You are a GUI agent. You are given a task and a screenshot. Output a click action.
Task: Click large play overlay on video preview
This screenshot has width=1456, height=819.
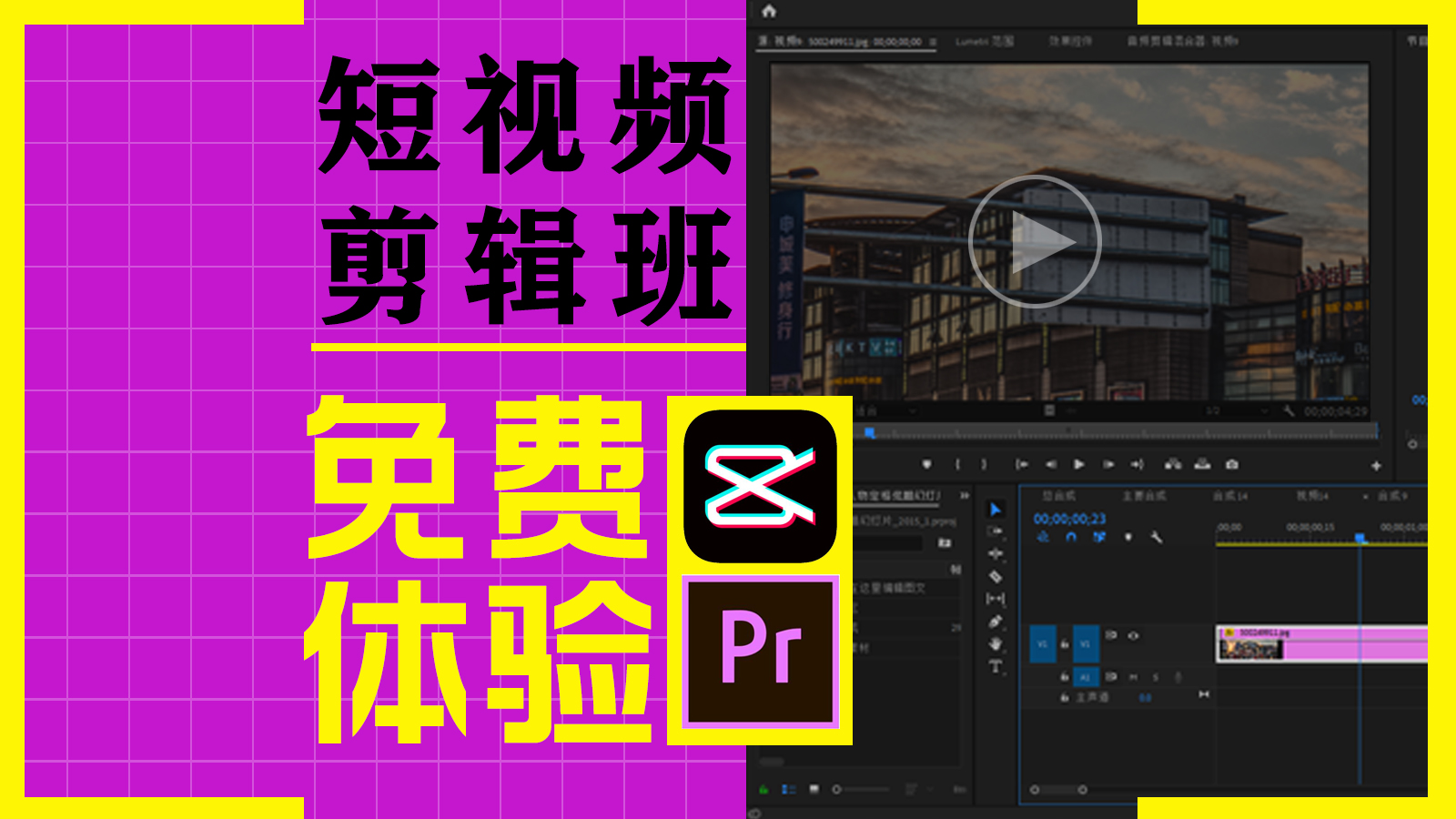1035,241
